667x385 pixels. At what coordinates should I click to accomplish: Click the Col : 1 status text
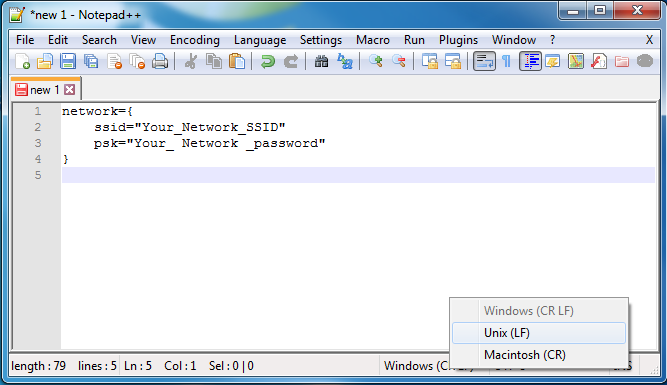click(x=180, y=366)
